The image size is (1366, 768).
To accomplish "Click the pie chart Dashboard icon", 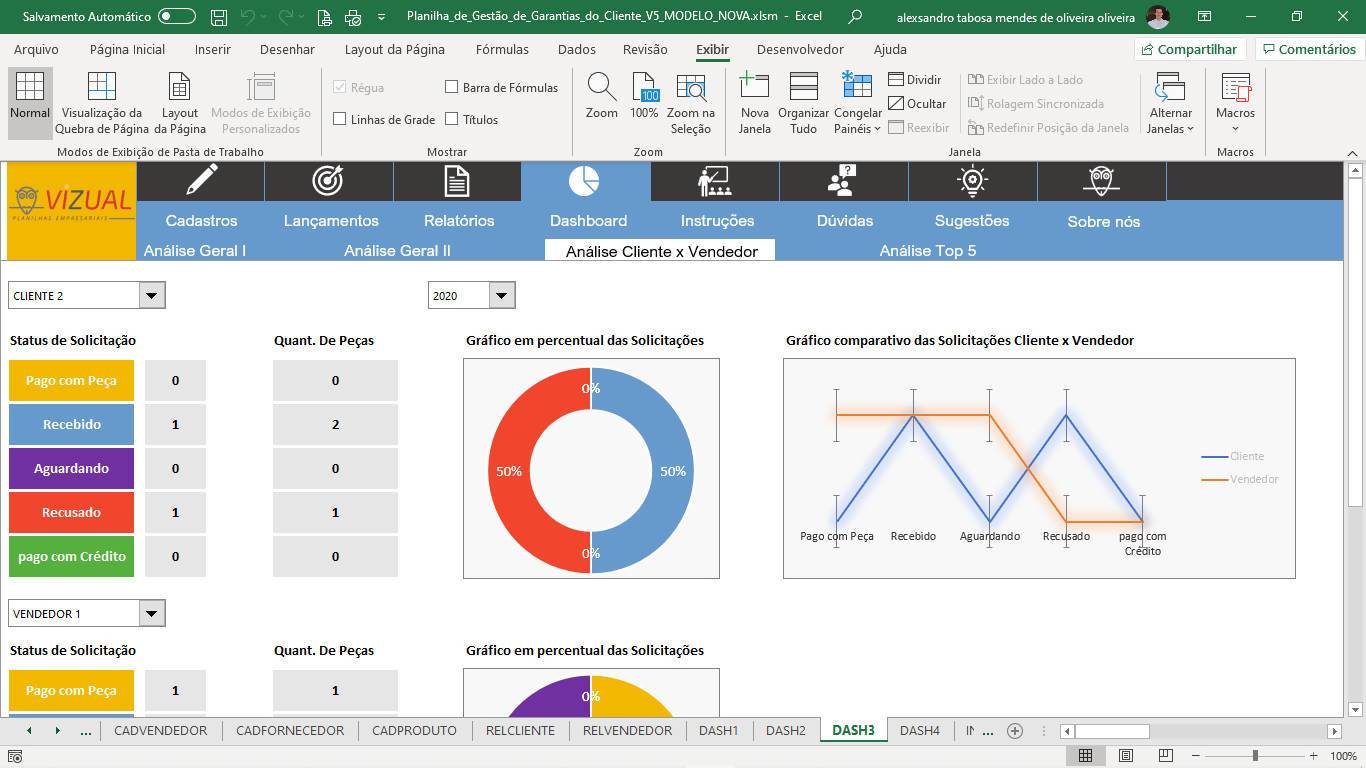I will coord(584,180).
